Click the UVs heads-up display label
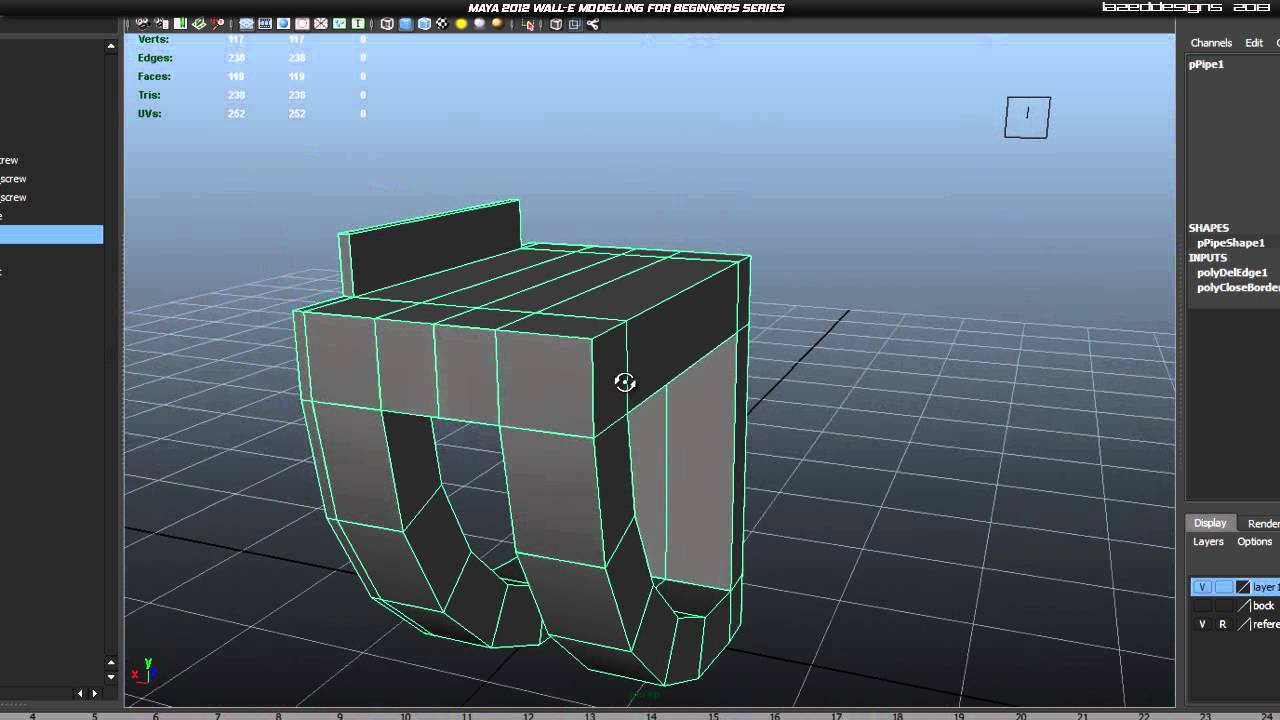The width and height of the screenshot is (1280, 720). pos(149,113)
